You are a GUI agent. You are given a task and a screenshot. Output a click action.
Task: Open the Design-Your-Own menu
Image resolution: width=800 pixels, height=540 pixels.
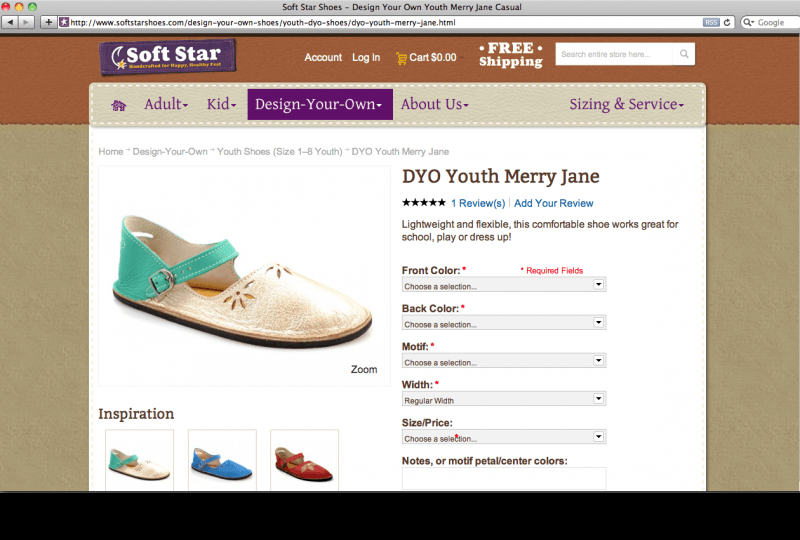(319, 104)
